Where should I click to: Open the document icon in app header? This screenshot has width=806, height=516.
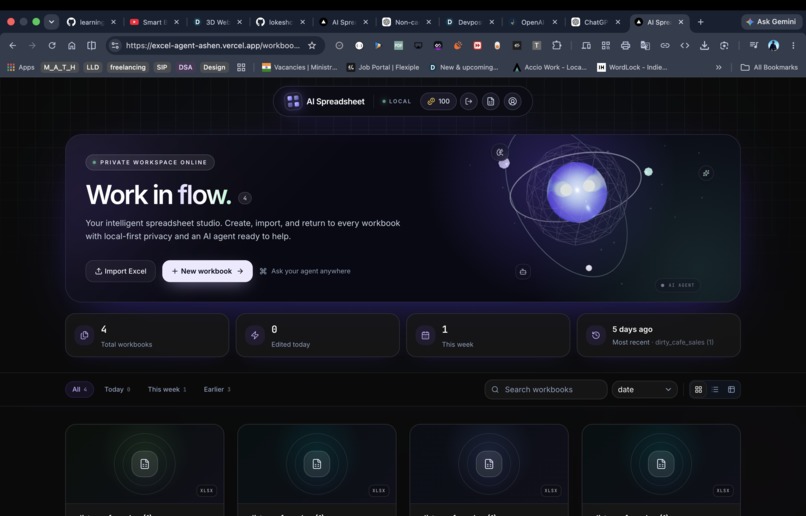pos(490,101)
